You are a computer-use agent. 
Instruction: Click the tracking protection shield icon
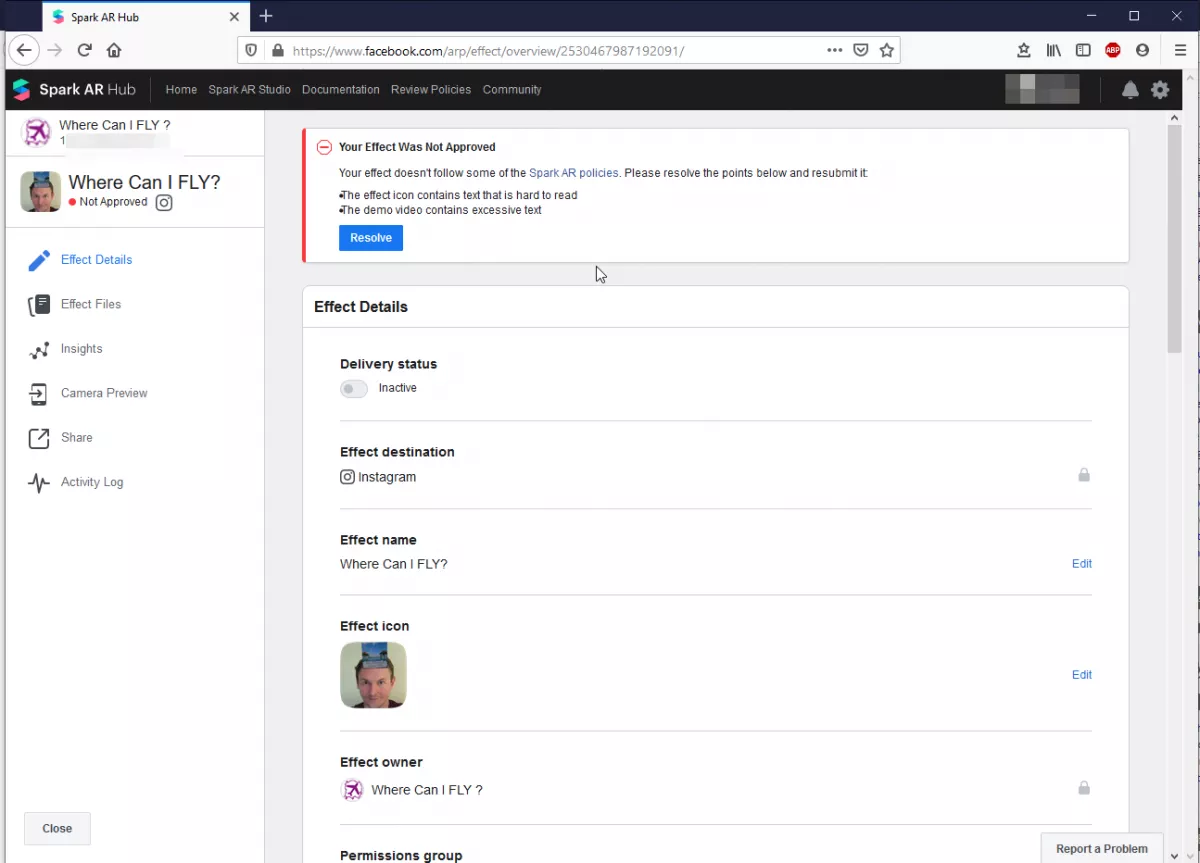pyautogui.click(x=251, y=50)
